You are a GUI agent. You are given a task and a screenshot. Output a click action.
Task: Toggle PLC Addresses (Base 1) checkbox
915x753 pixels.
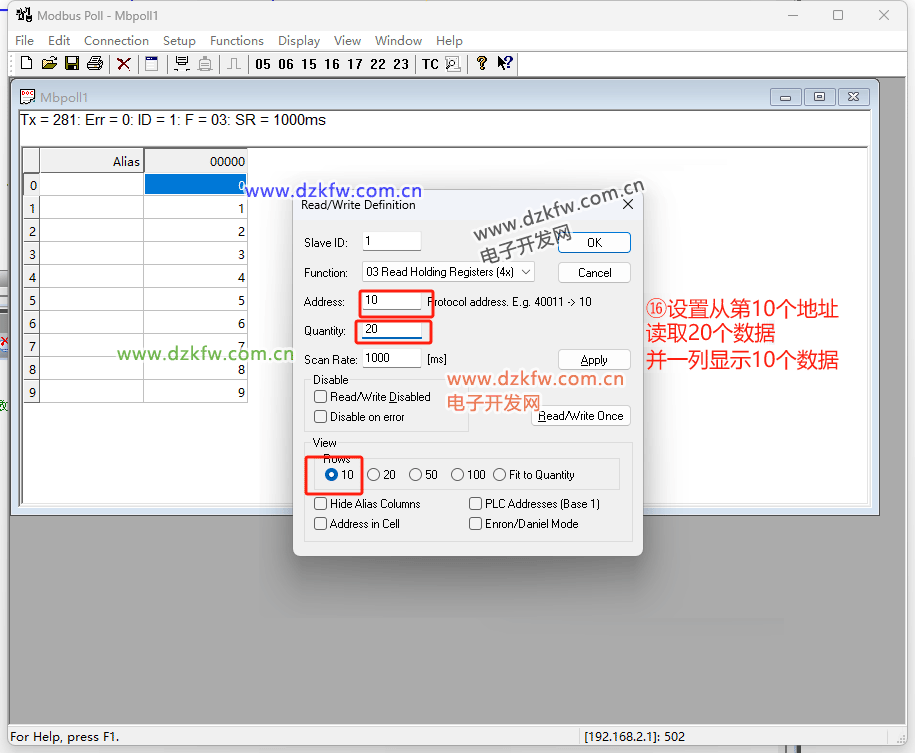click(x=476, y=504)
